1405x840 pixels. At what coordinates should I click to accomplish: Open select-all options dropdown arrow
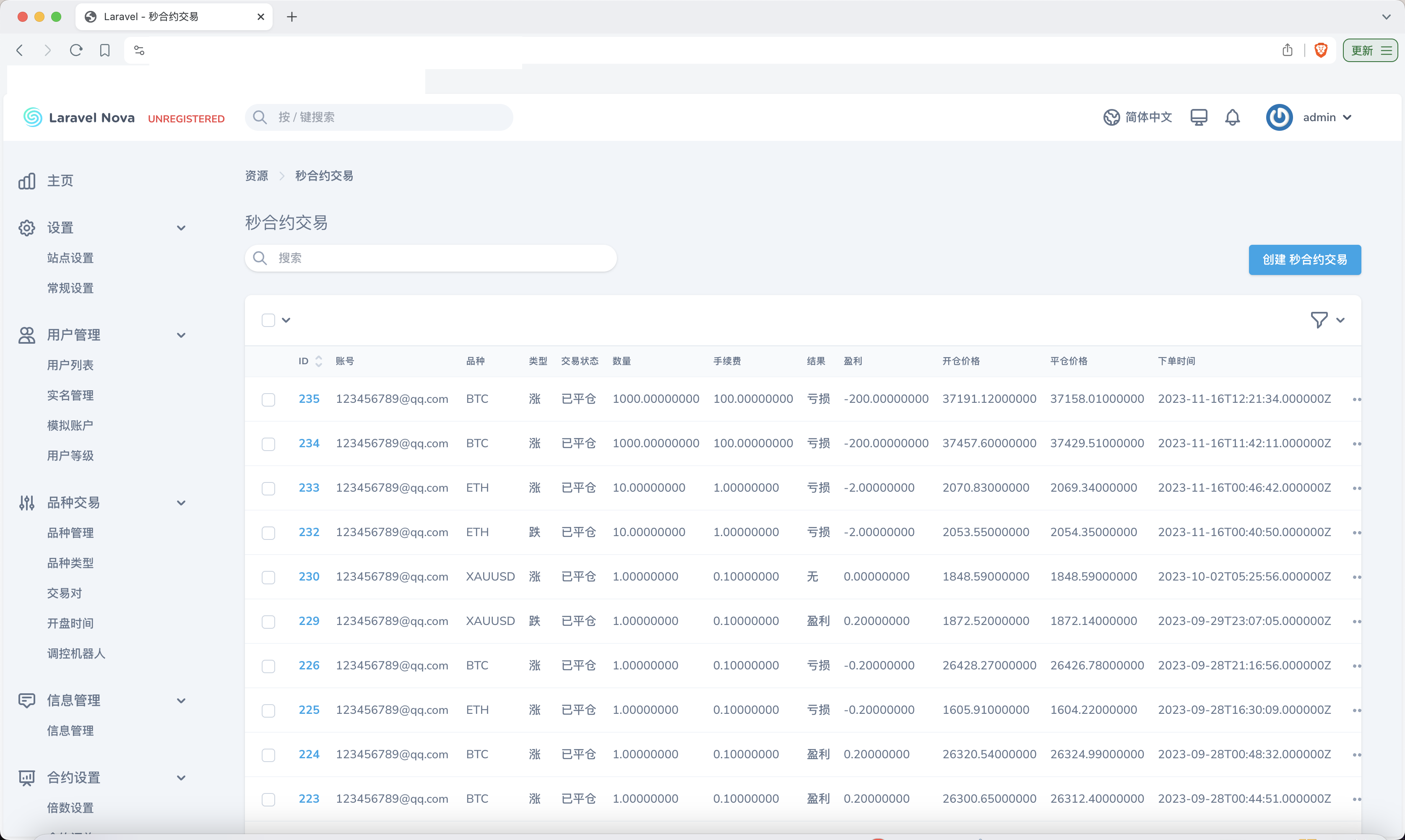pyautogui.click(x=286, y=320)
